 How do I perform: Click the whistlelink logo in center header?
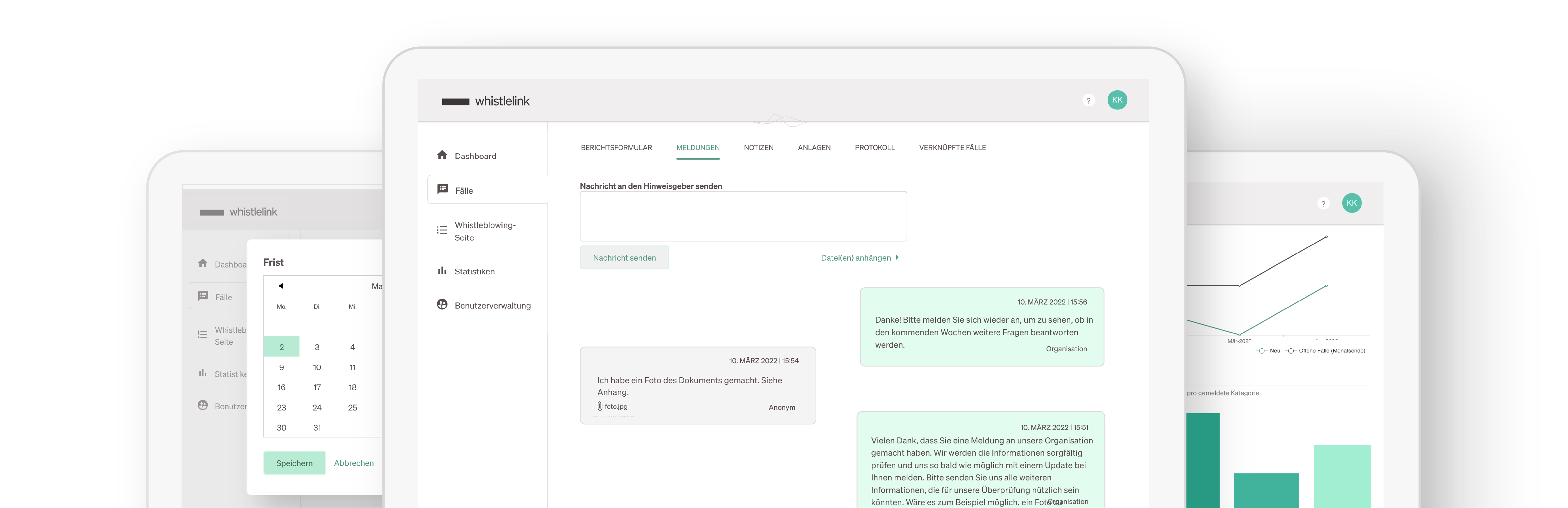point(486,101)
